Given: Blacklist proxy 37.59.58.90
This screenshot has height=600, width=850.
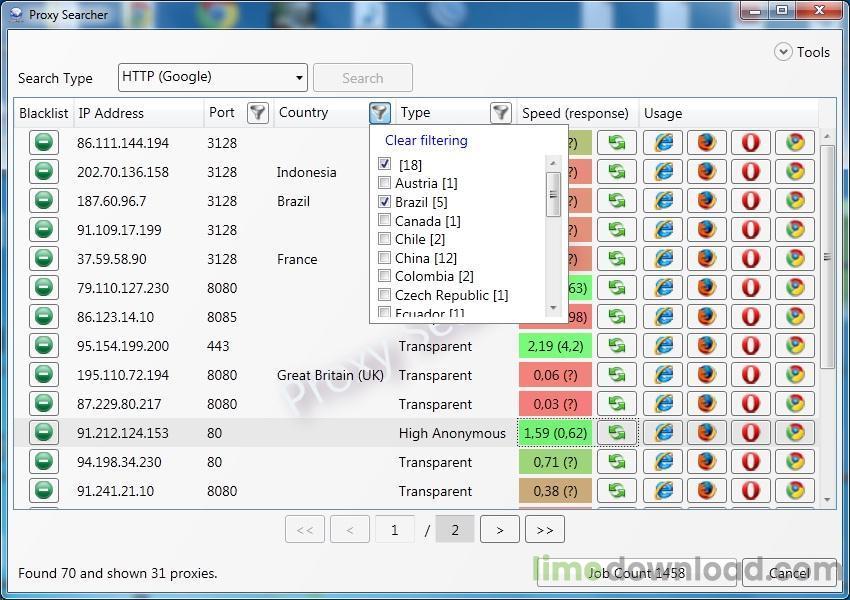Looking at the screenshot, I should (x=43, y=259).
